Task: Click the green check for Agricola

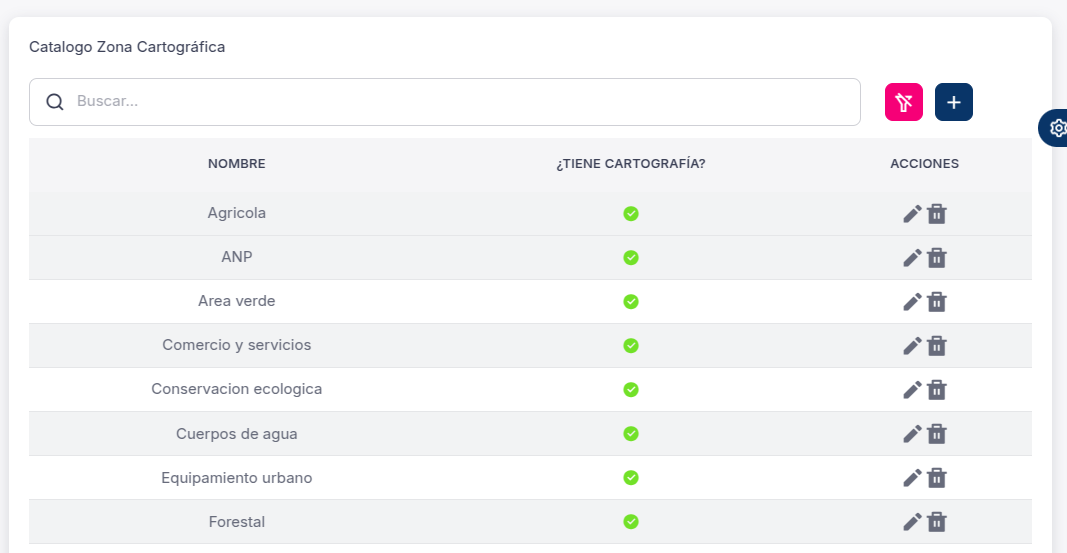Action: click(631, 214)
